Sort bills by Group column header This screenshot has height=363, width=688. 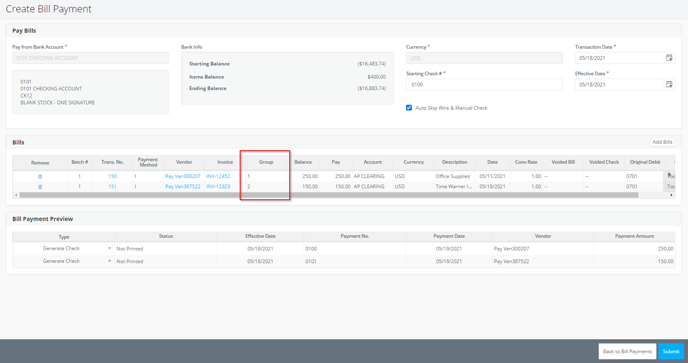click(266, 162)
